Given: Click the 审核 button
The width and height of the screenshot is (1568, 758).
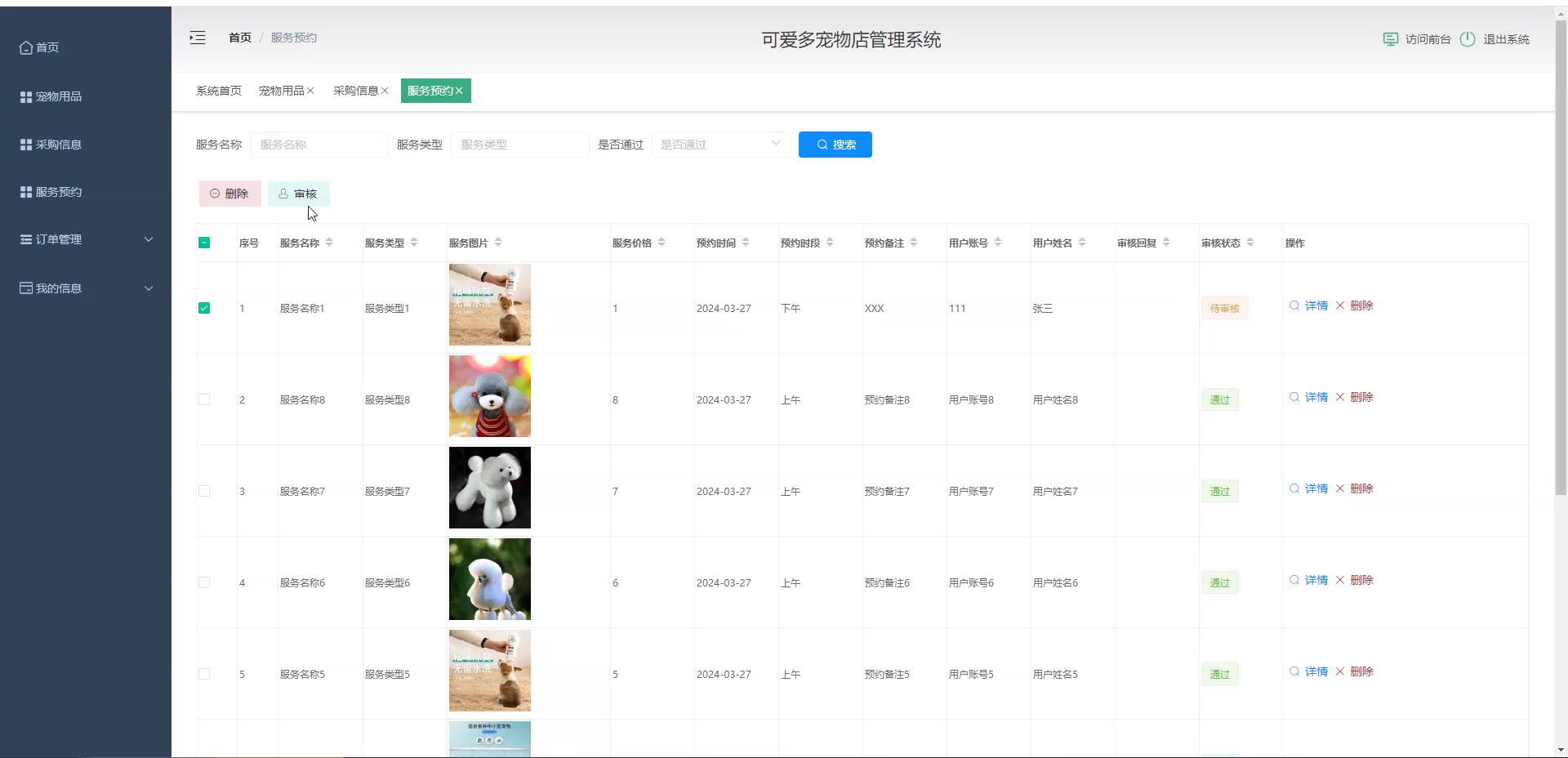Looking at the screenshot, I should (x=298, y=194).
